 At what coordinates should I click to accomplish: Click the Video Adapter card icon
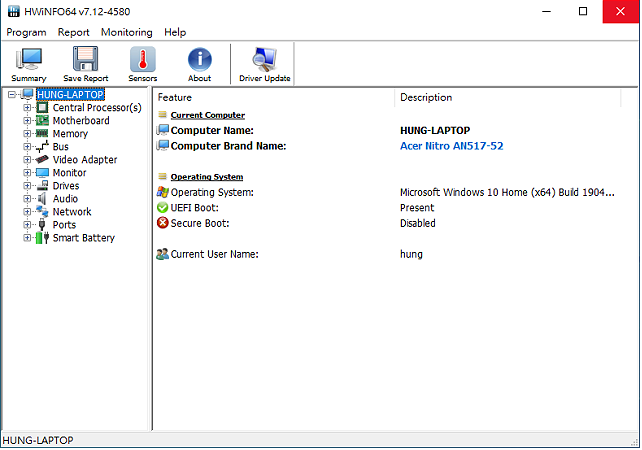pyautogui.click(x=42, y=159)
